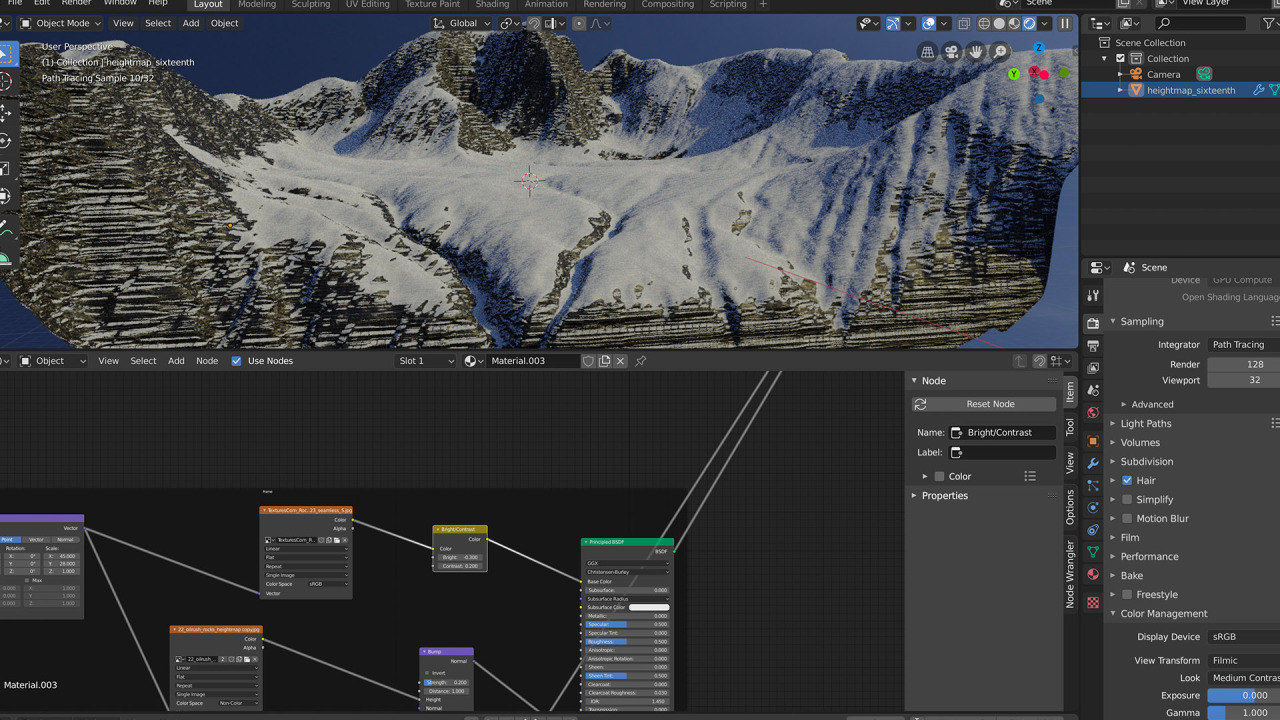Open Output properties printer tab
The image size is (1280, 720).
(x=1093, y=346)
